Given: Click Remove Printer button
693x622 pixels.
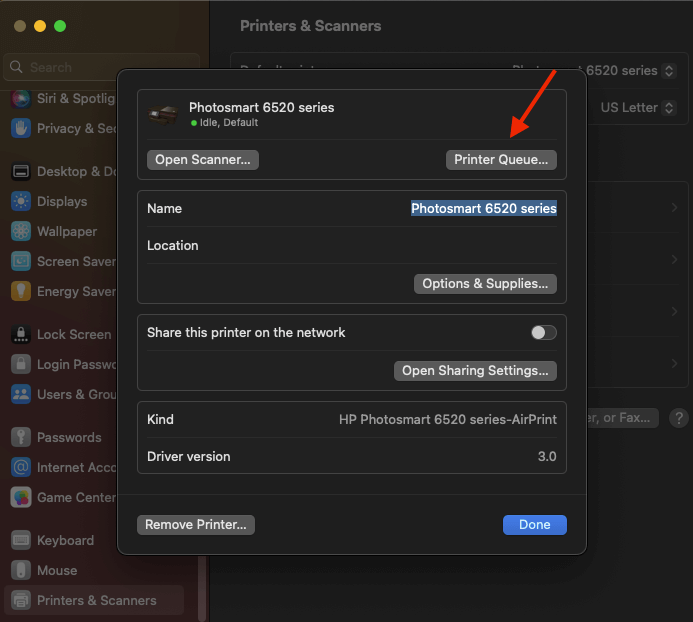Looking at the screenshot, I should tap(196, 525).
